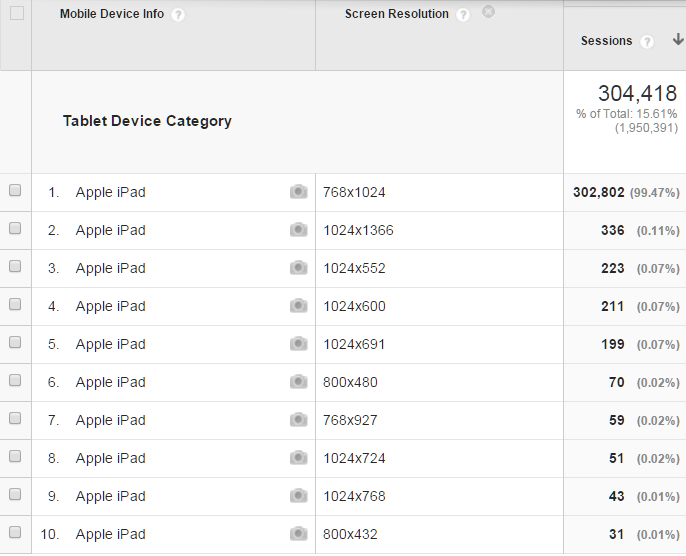
Task: Check the box for row 1 (768x1024)
Action: pos(15,190)
